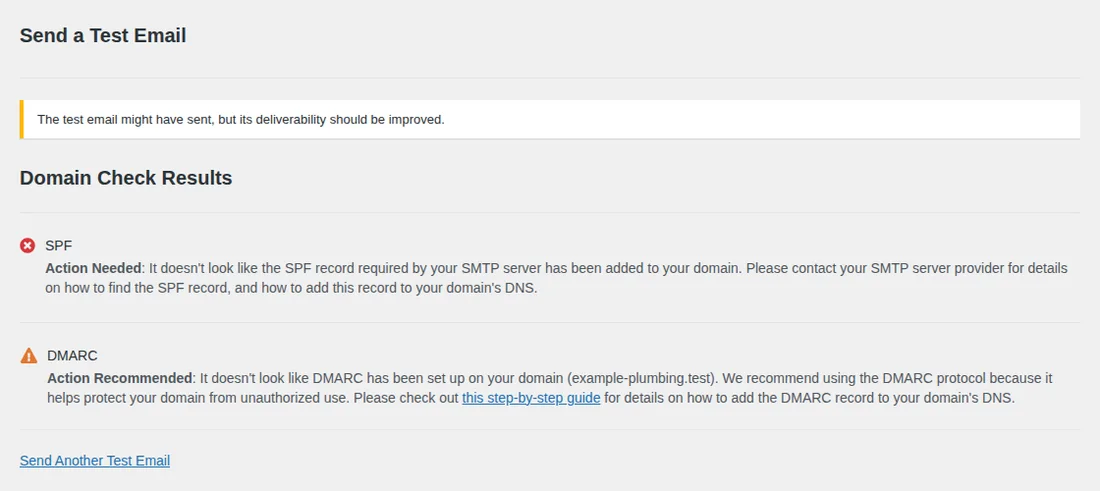Click the DMARC label text
This screenshot has height=491, width=1100.
(72, 356)
